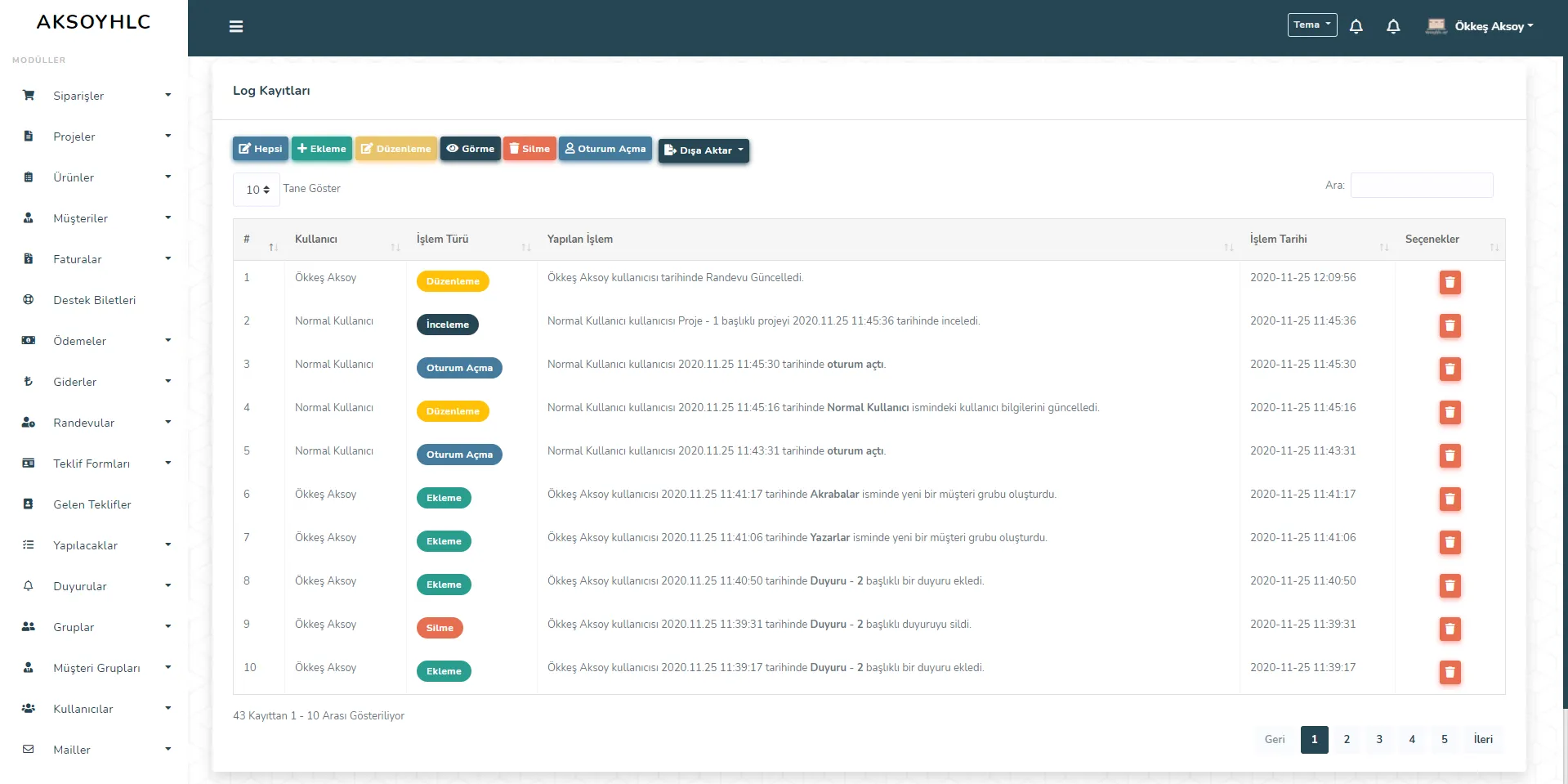Click the İleri next page button

point(1483,739)
